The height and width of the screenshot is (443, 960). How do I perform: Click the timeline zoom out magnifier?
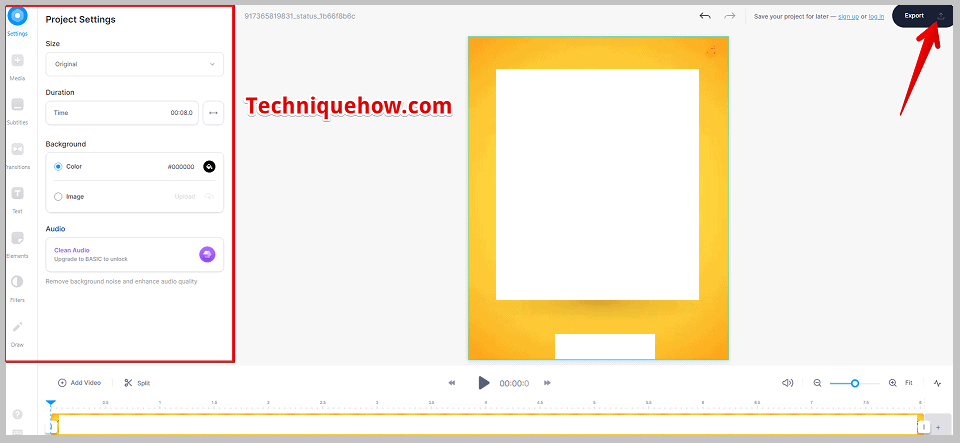coord(817,383)
